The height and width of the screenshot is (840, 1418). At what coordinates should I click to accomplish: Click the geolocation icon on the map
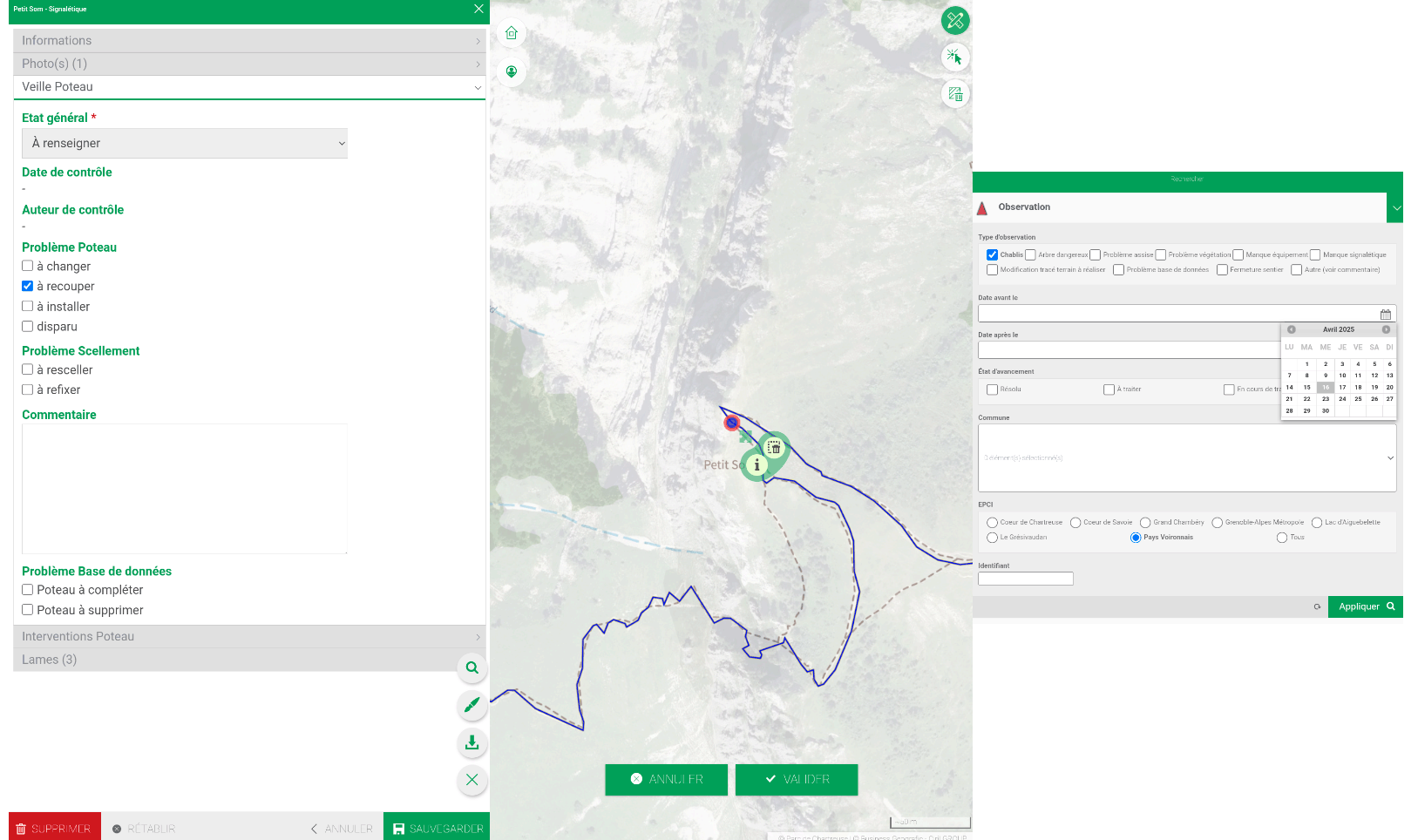tap(512, 71)
